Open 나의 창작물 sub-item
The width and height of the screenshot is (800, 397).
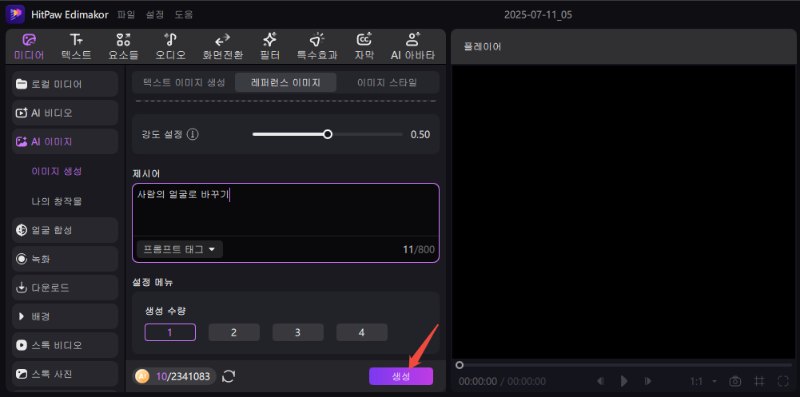point(57,201)
